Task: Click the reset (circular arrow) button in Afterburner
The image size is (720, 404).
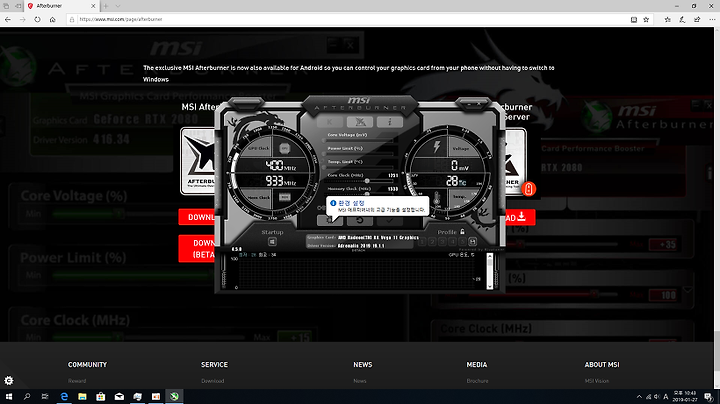Action: [x=360, y=220]
